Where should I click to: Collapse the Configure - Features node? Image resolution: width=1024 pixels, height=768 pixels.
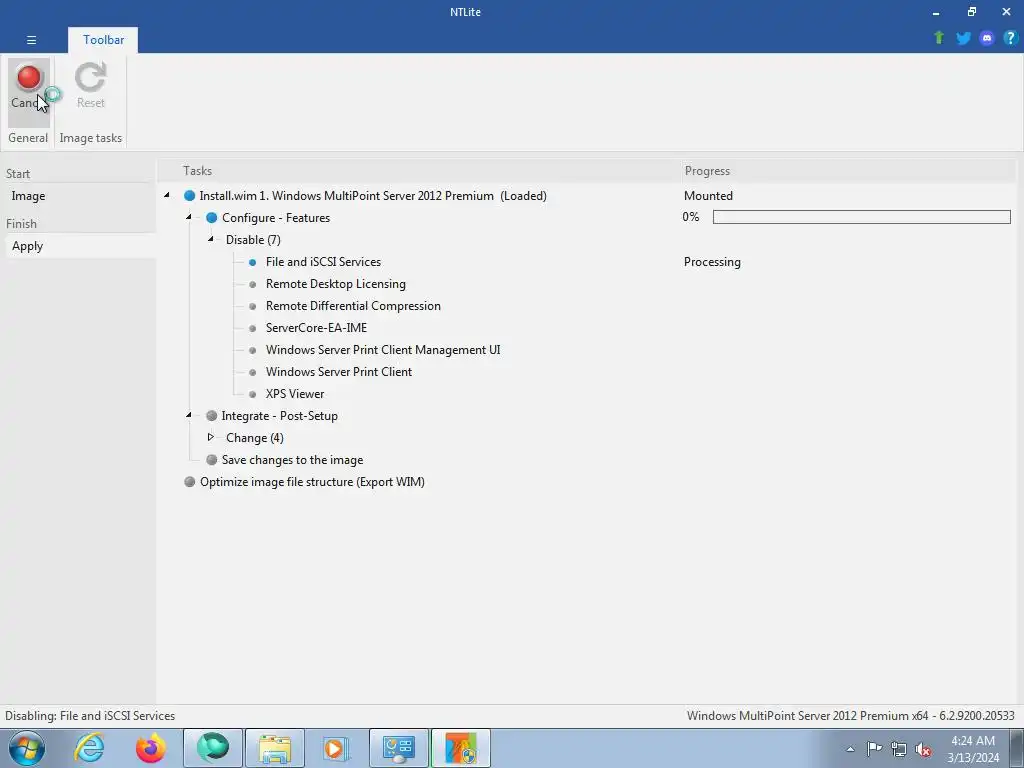tap(189, 217)
